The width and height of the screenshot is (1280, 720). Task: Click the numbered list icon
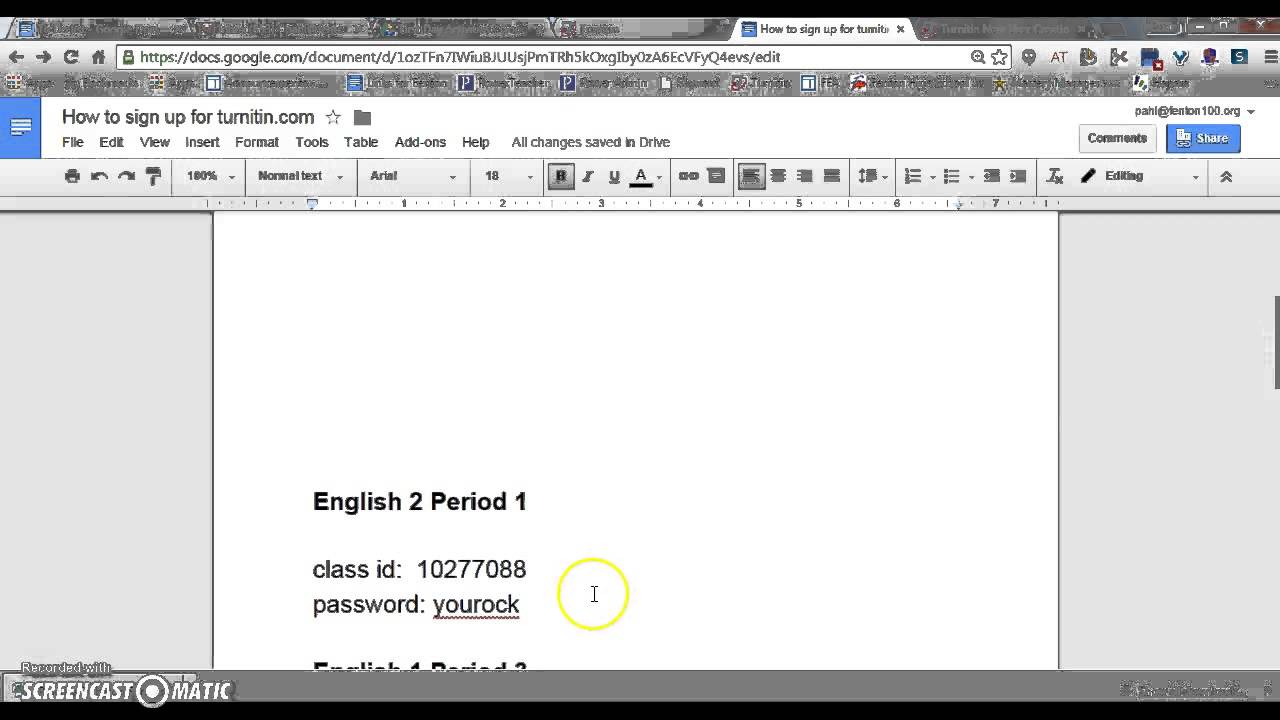click(x=912, y=176)
